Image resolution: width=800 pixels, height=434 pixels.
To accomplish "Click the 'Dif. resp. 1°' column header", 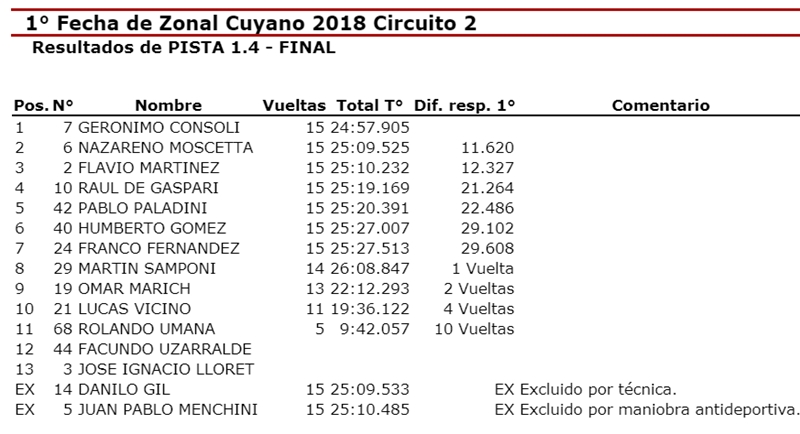I will tap(463, 106).
